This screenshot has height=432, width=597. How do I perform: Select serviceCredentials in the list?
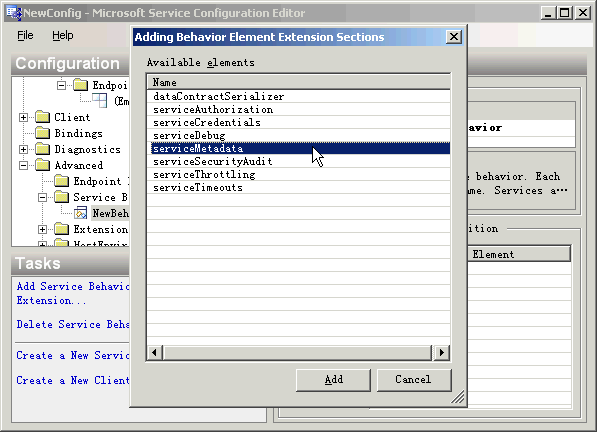pos(298,122)
